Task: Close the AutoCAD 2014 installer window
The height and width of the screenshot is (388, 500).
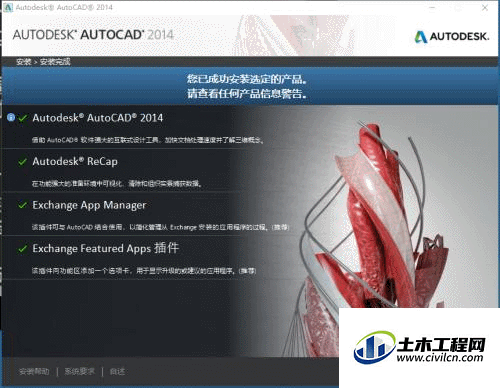Action: 485,7
